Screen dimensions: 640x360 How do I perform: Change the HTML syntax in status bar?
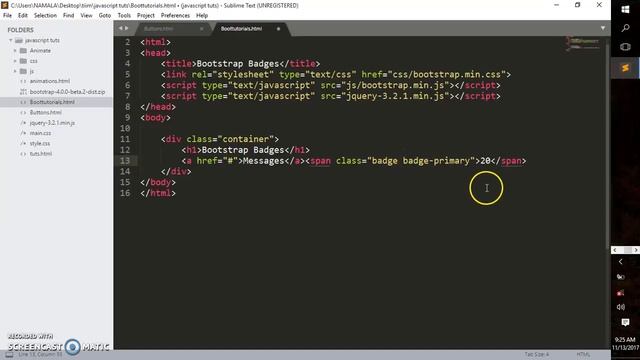tap(583, 355)
